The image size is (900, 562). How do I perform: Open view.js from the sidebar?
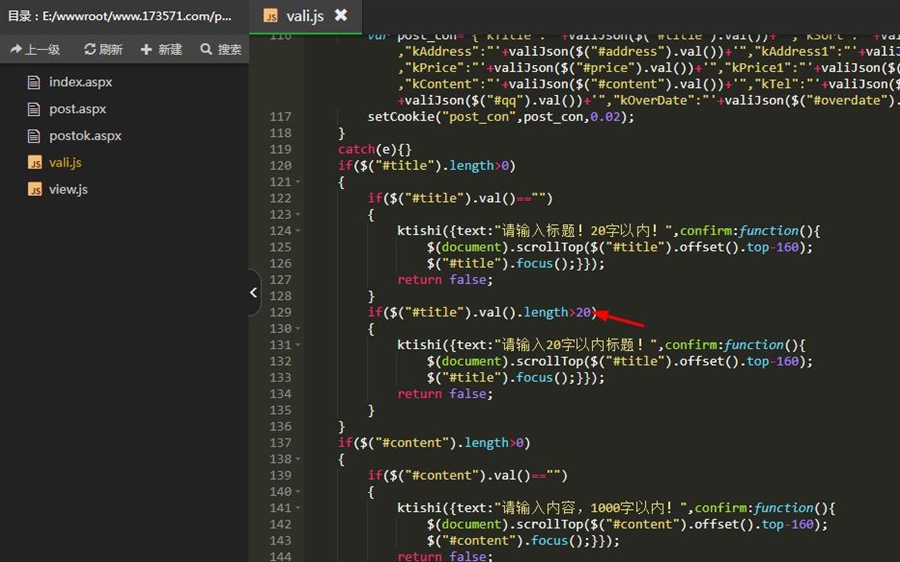pos(68,189)
